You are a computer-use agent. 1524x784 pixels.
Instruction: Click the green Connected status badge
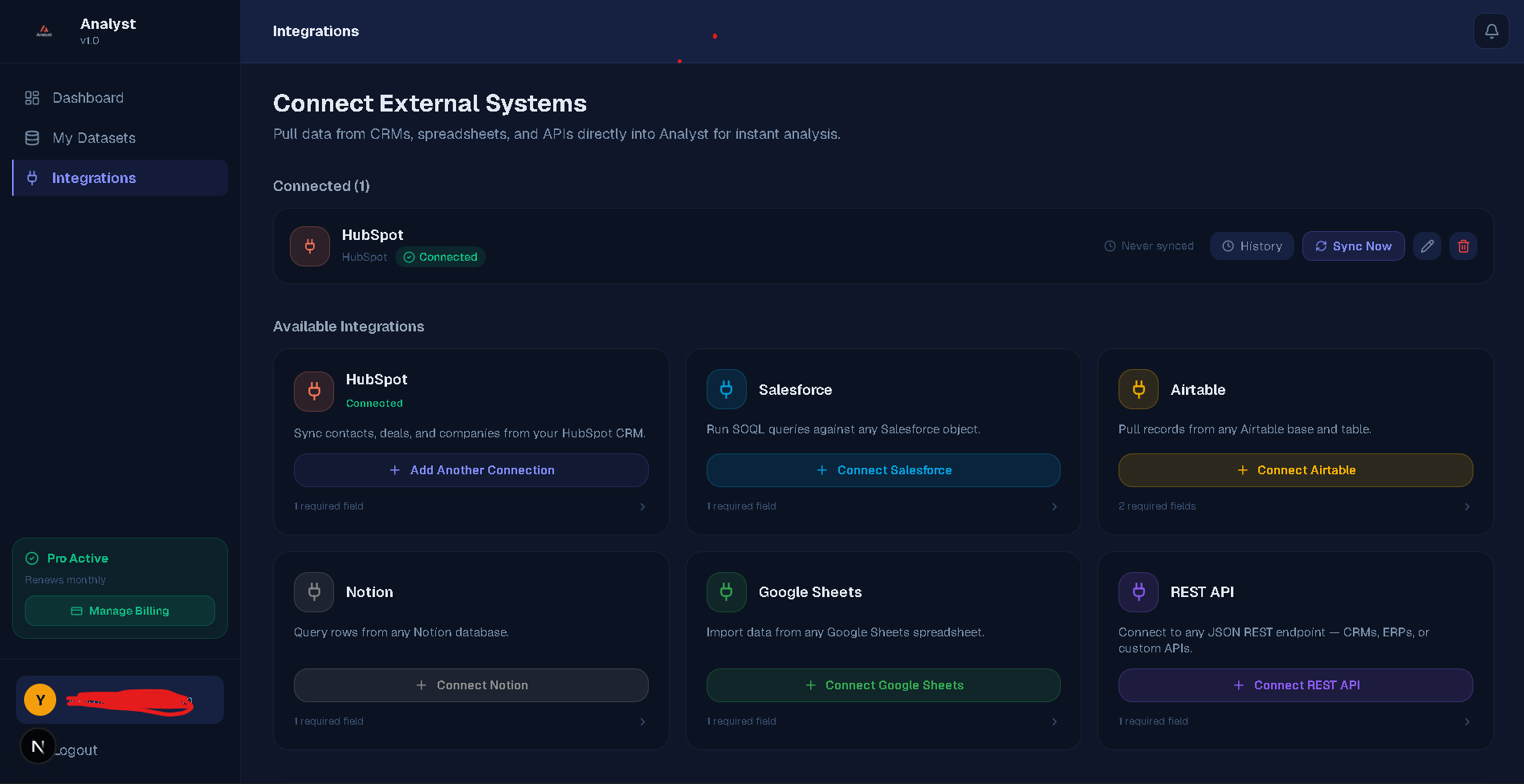point(440,257)
